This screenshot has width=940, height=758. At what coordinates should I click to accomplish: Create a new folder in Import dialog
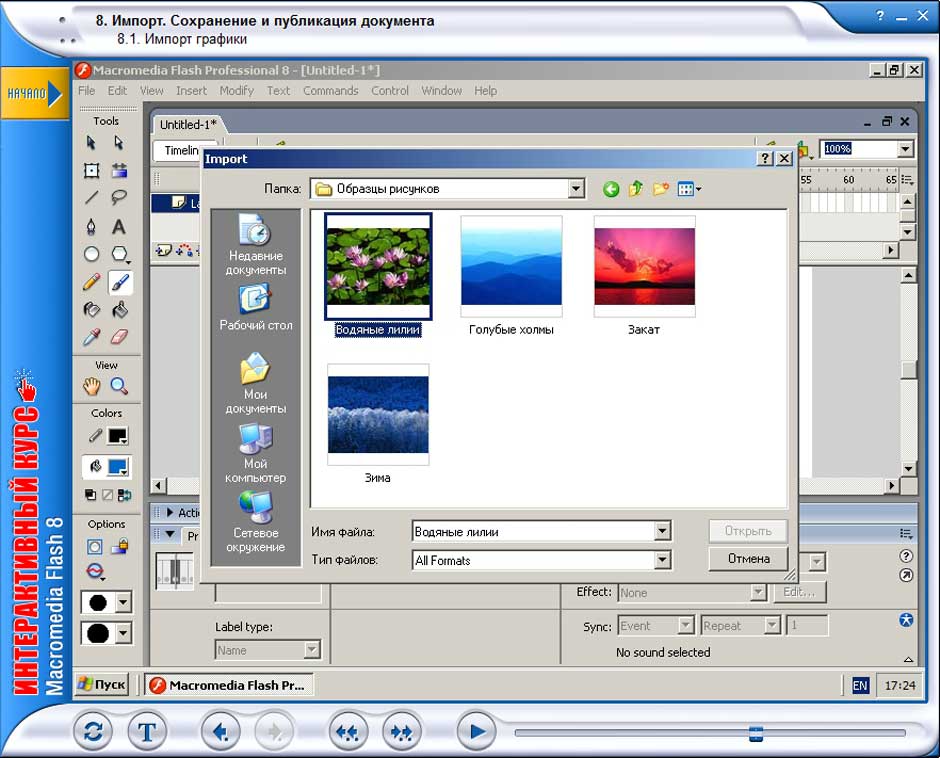661,190
